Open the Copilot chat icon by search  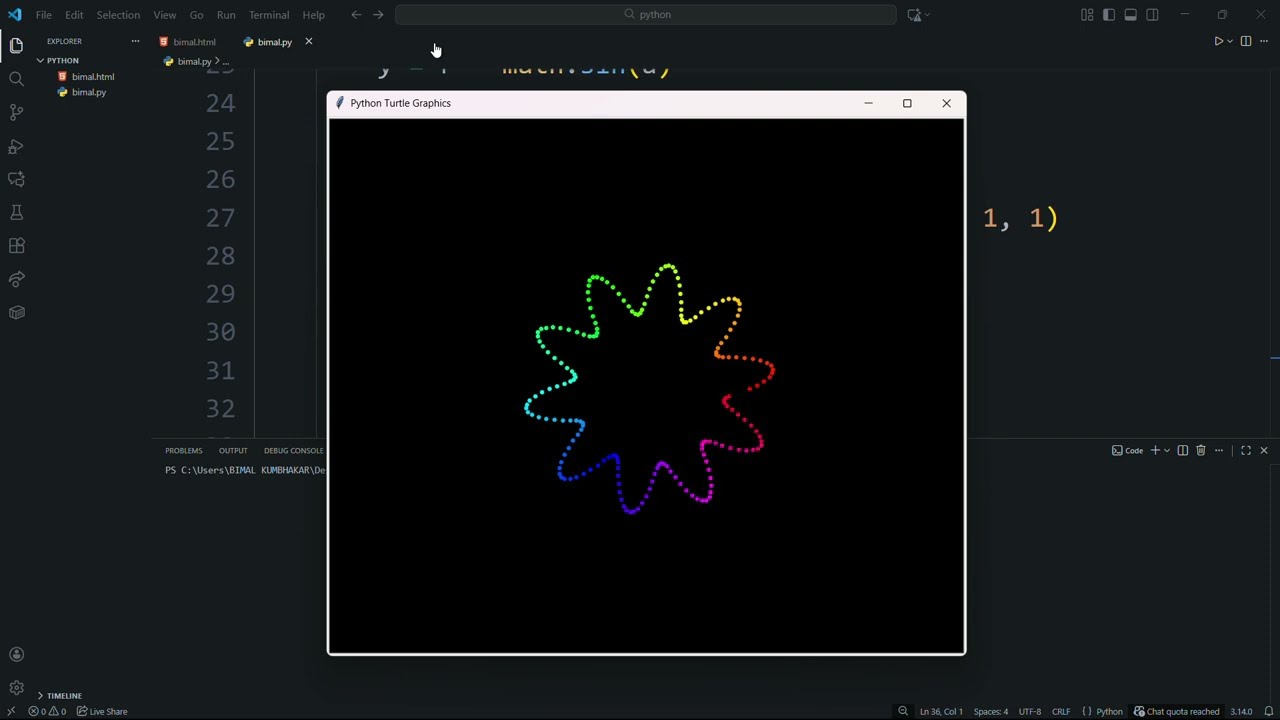pyautogui.click(x=914, y=15)
